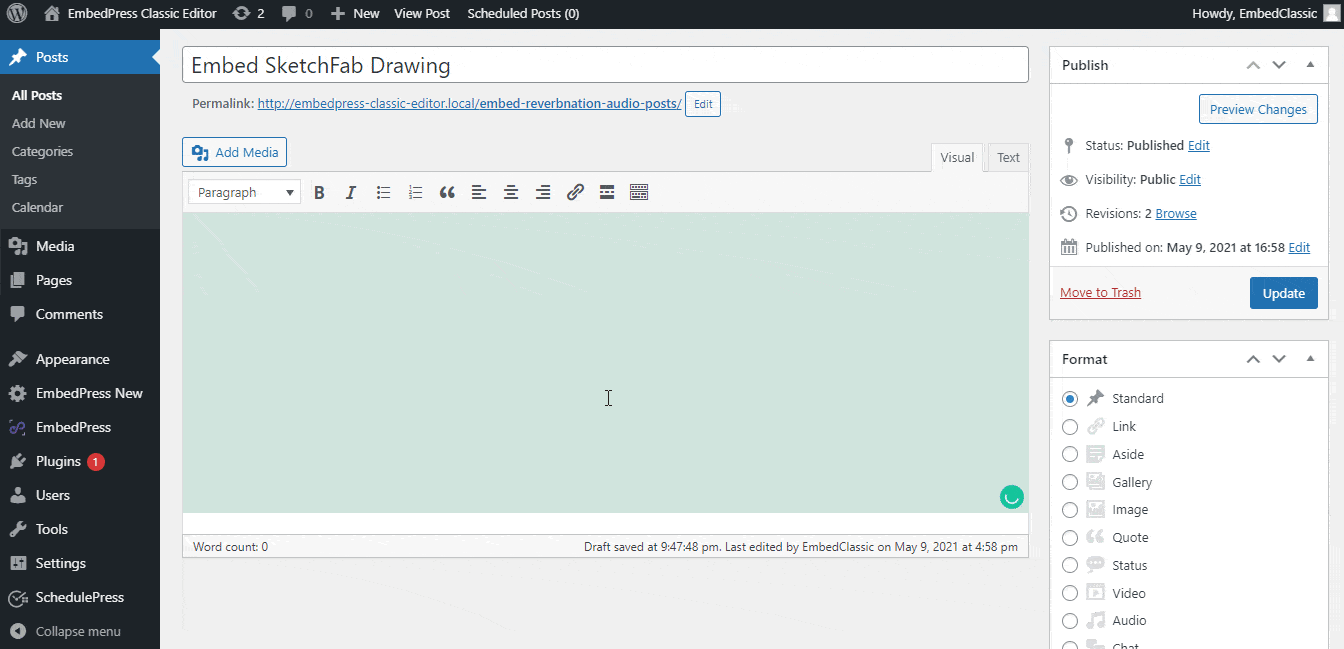Screen dimensions: 1344x649
Task: Select the Link post format
Action: coord(1070,426)
